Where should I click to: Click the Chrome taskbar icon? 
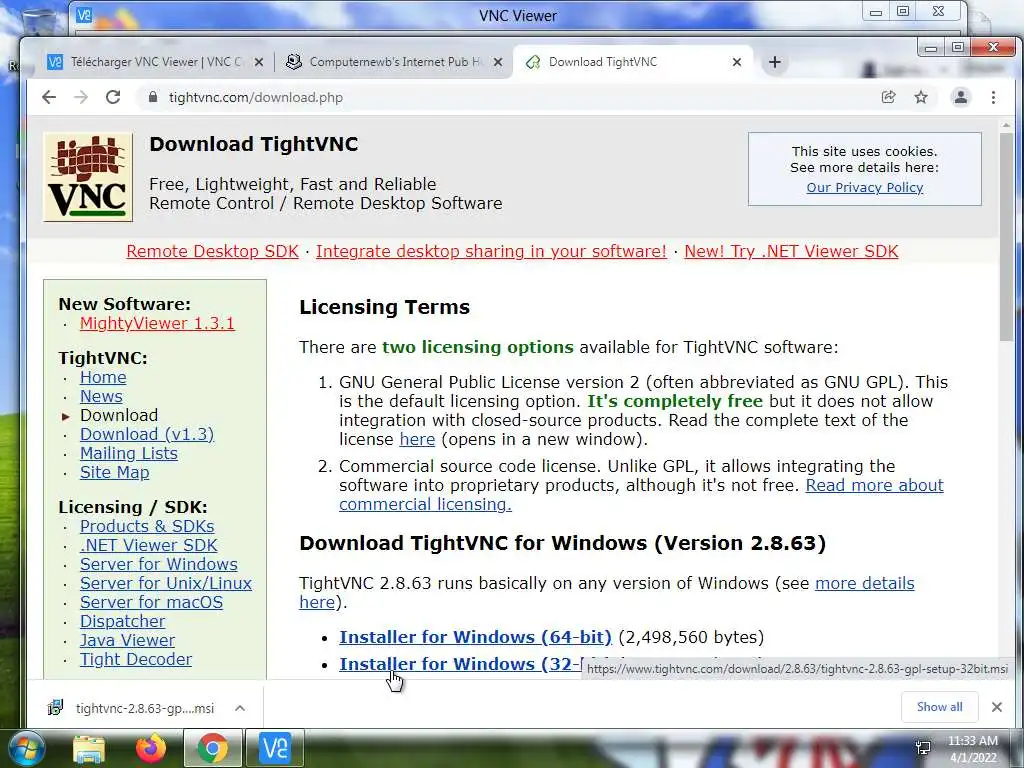(212, 748)
